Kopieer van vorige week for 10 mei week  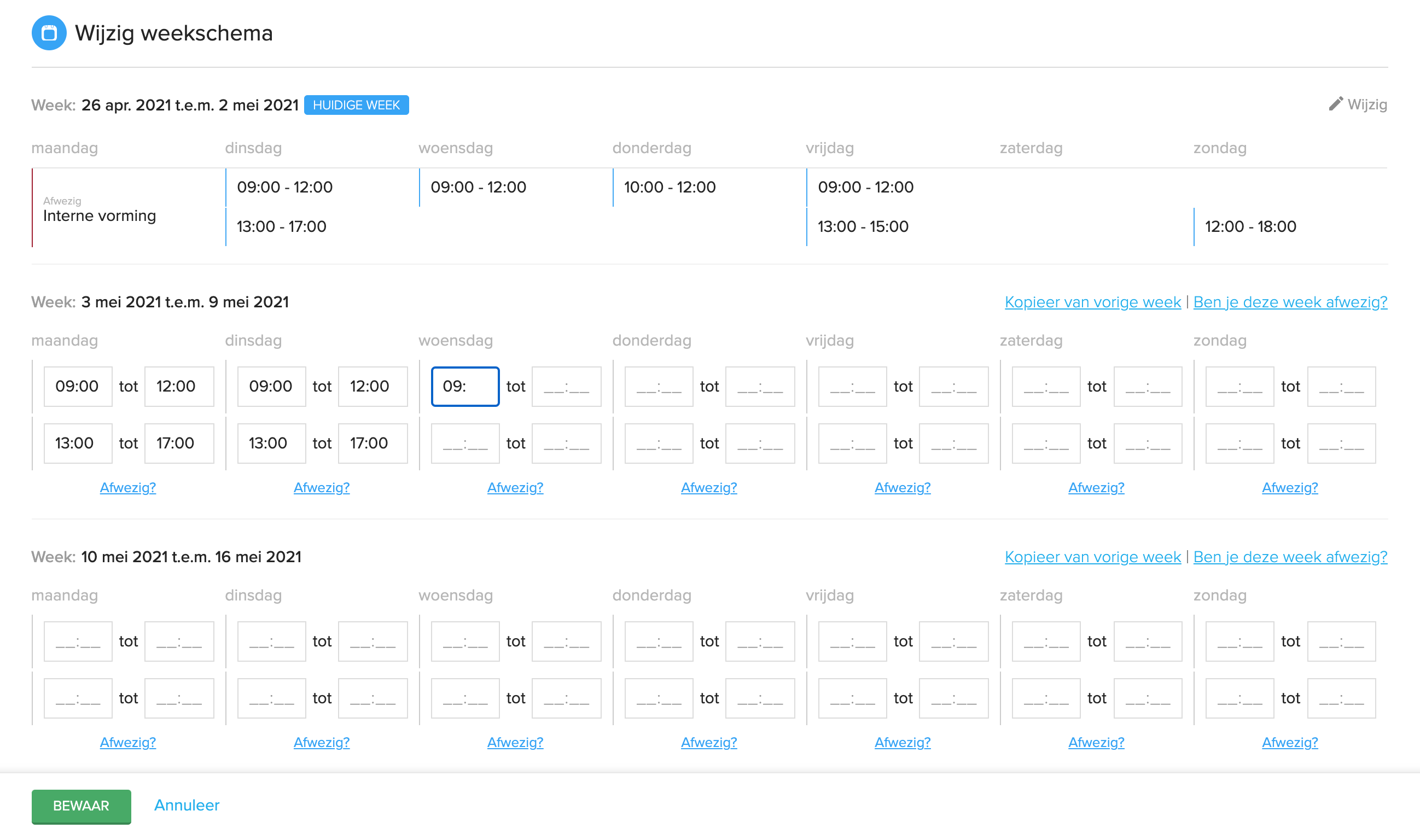pyautogui.click(x=1092, y=557)
